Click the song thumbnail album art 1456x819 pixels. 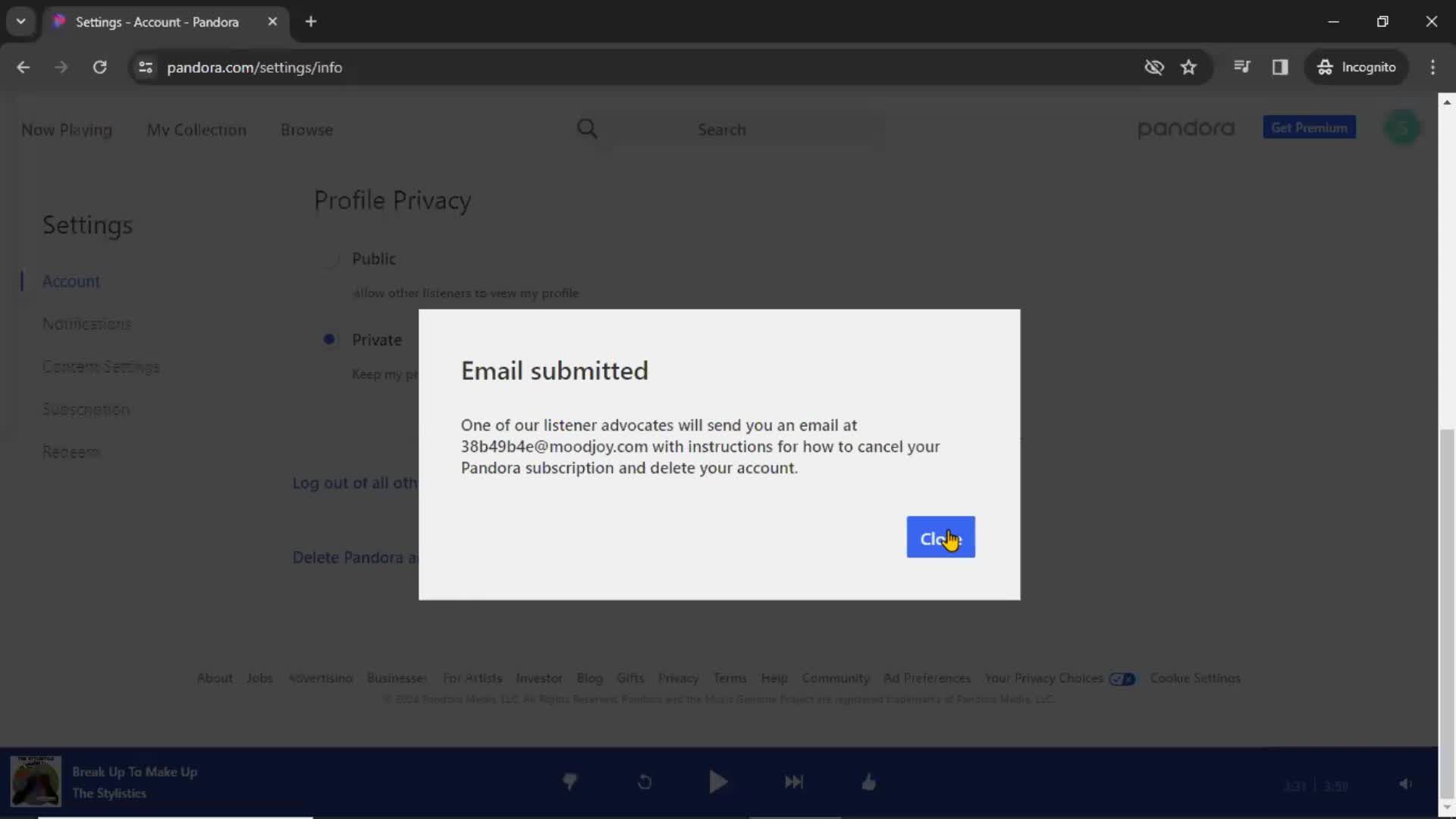(x=36, y=783)
